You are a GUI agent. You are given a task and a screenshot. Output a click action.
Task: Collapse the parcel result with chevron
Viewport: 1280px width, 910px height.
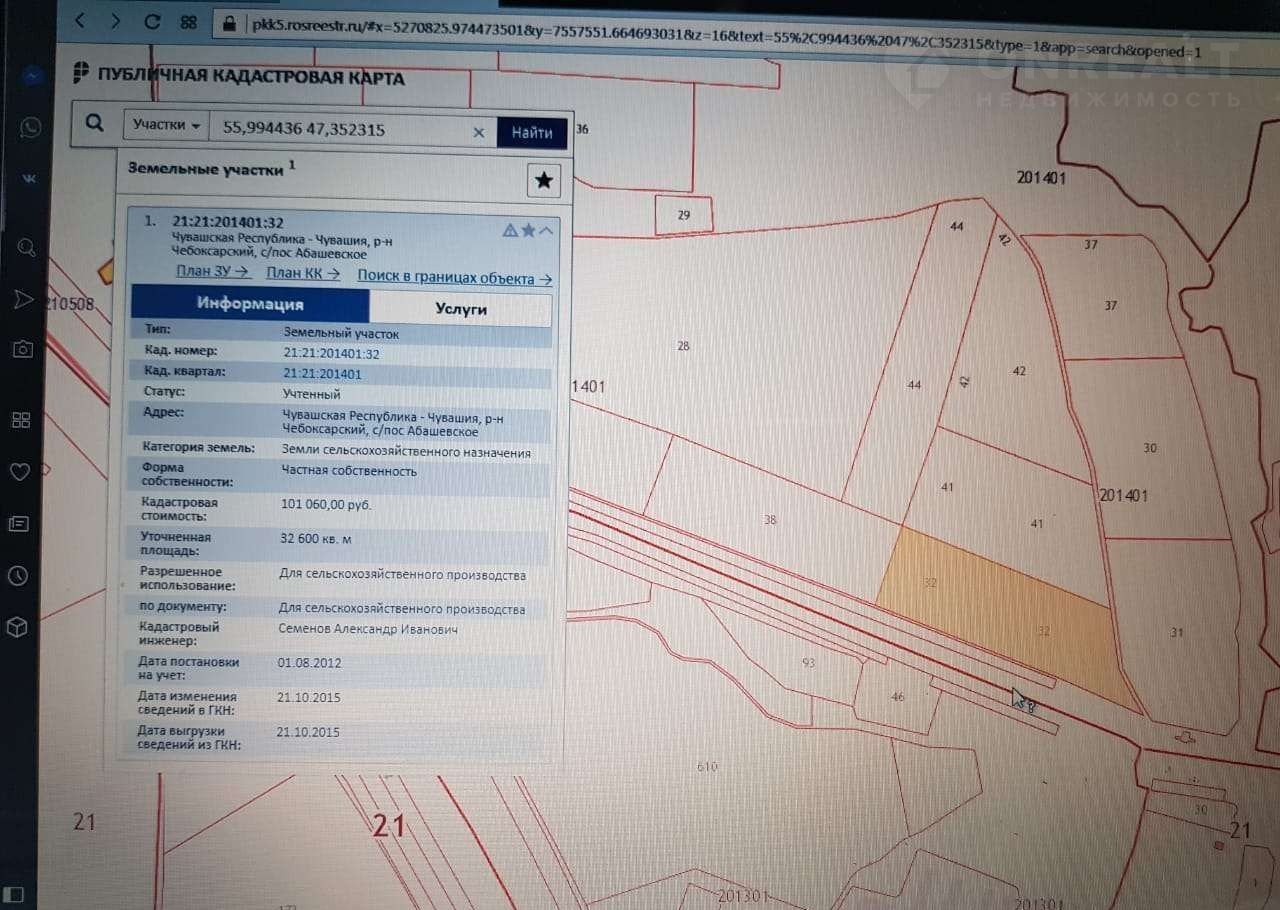click(546, 231)
